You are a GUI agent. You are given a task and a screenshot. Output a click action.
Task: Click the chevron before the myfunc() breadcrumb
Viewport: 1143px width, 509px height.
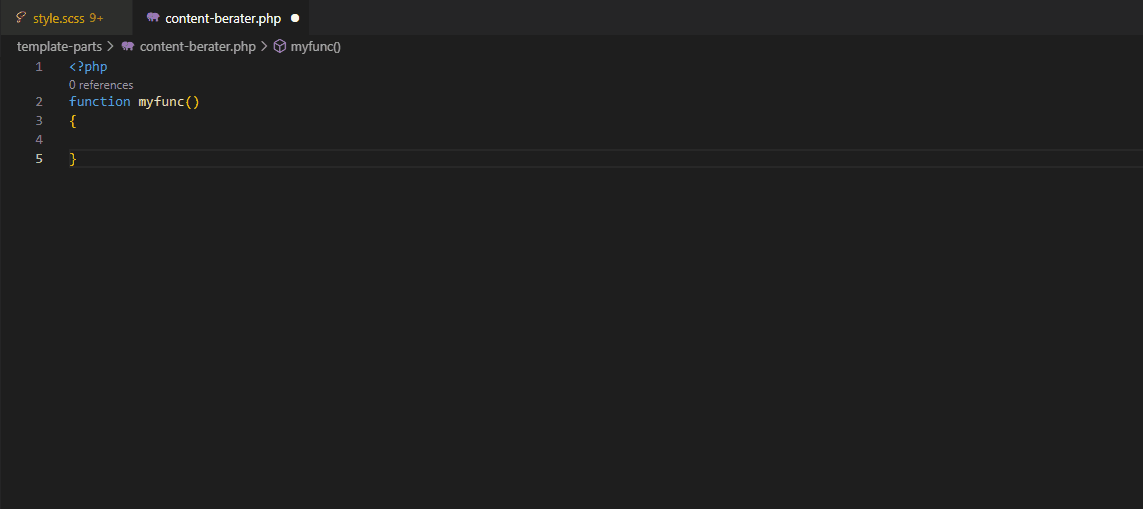(265, 46)
